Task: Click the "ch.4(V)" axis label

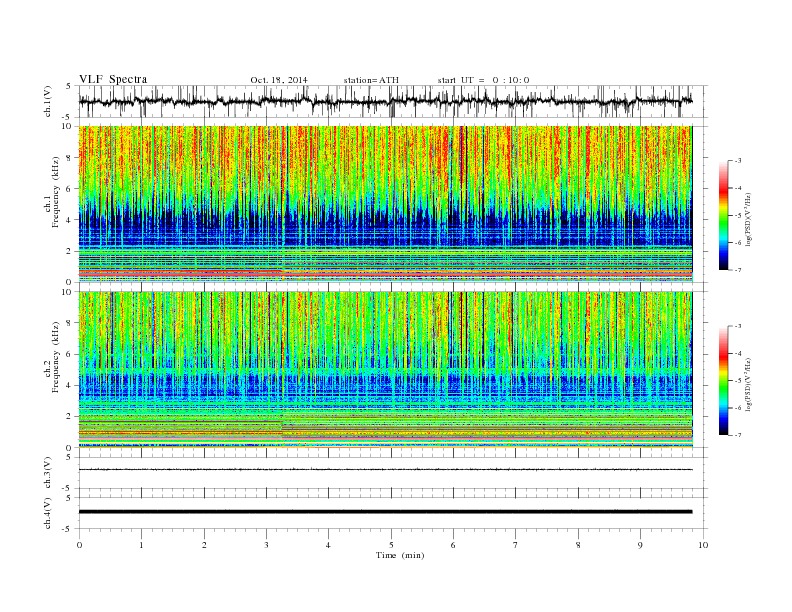Action: pos(48,513)
